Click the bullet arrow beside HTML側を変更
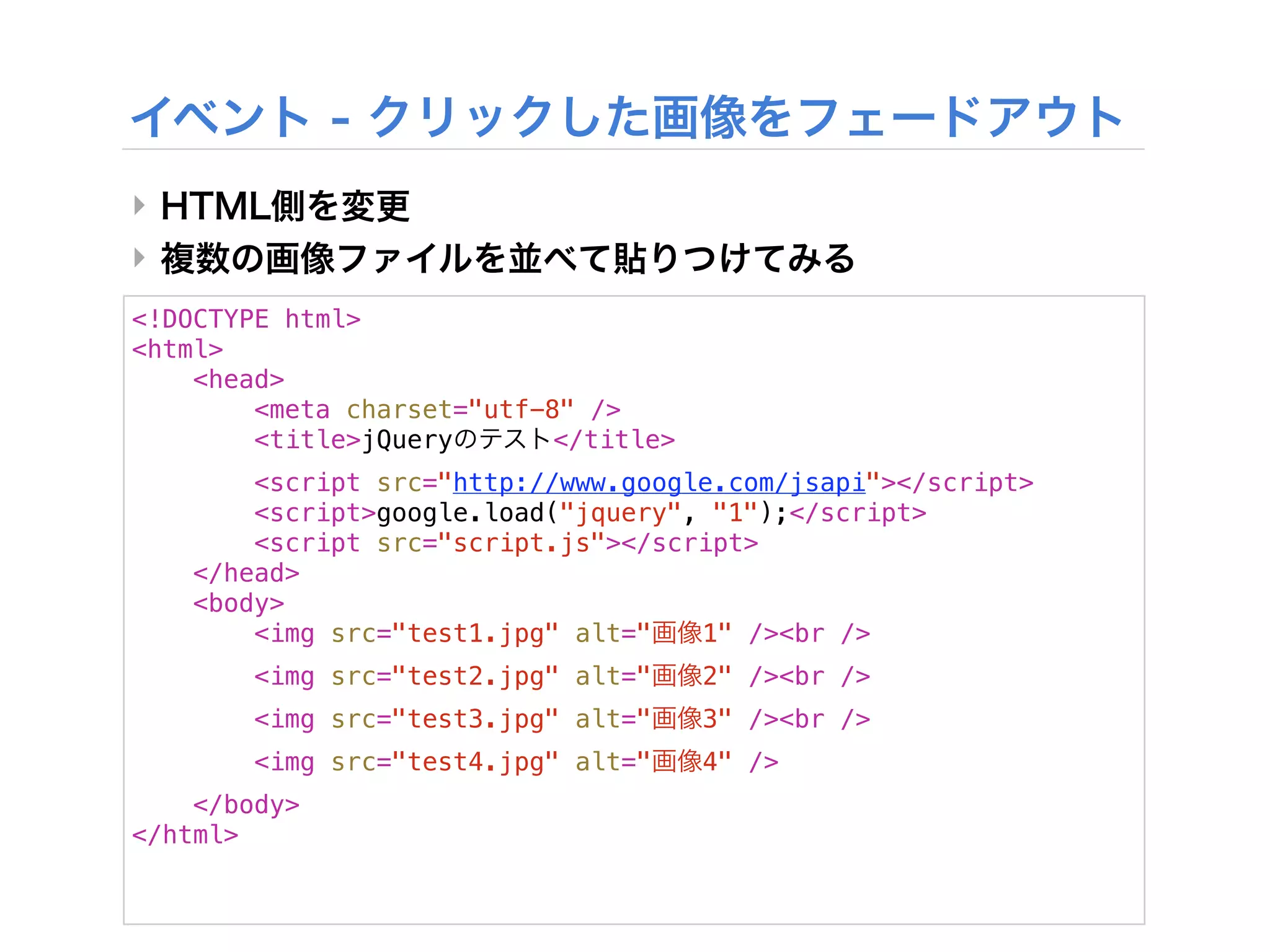This screenshot has height=952, width=1270. click(x=140, y=205)
